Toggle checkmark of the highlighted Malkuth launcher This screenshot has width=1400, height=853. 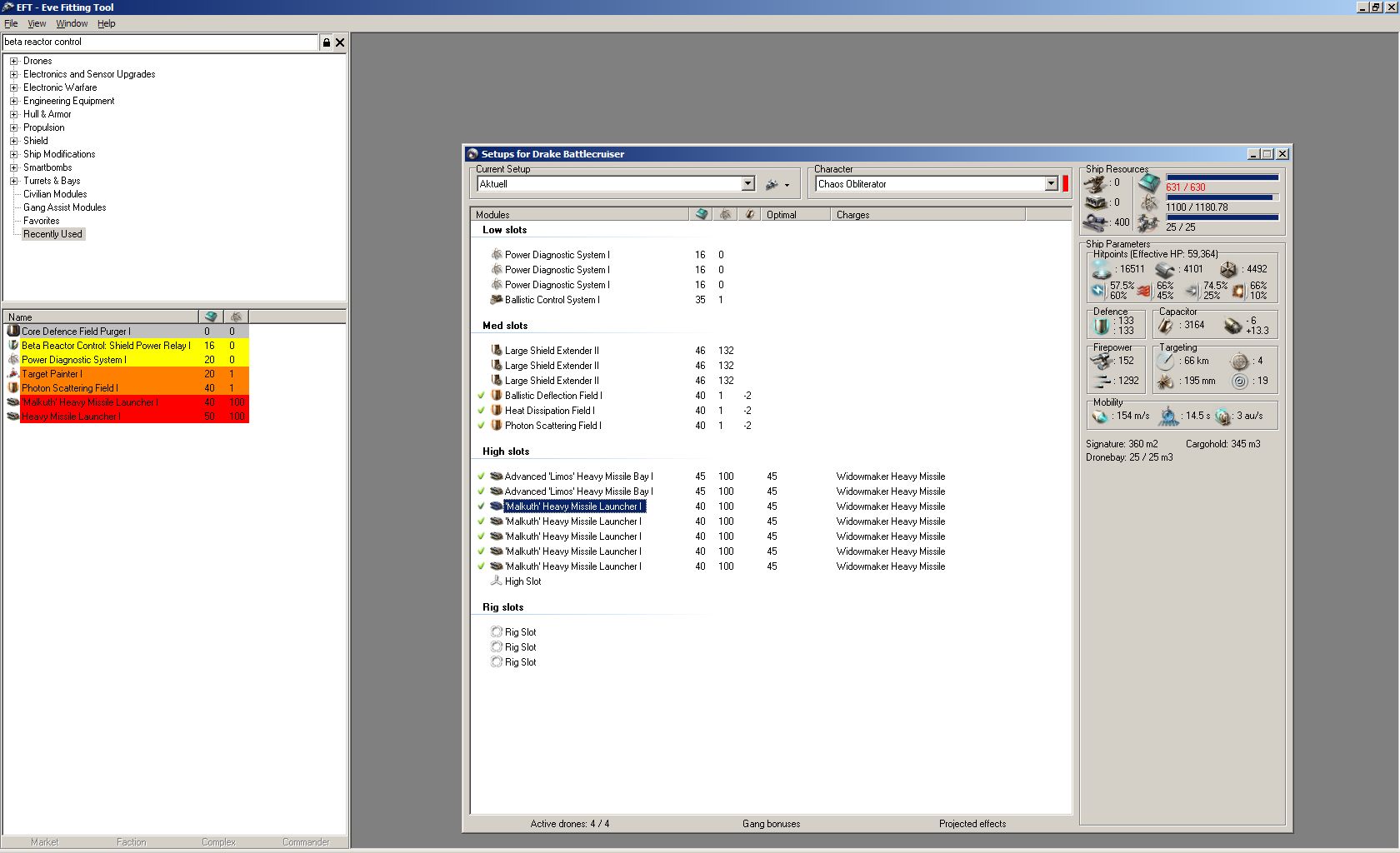point(481,506)
